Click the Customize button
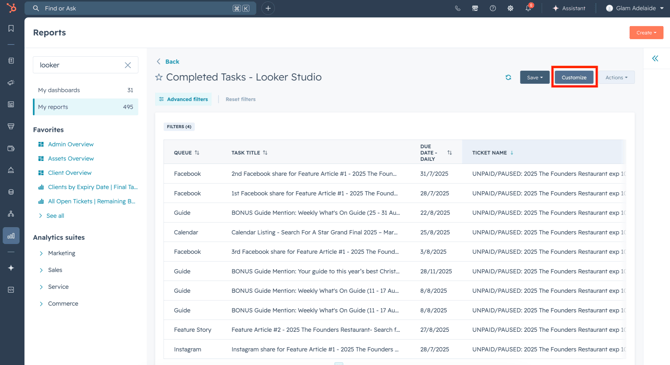This screenshot has height=365, width=670. pyautogui.click(x=574, y=77)
